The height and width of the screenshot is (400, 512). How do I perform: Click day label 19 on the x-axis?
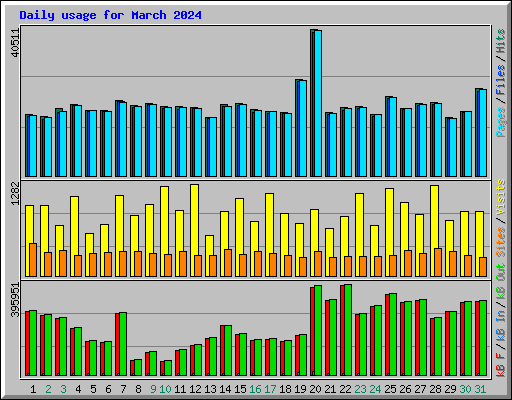tap(300, 389)
